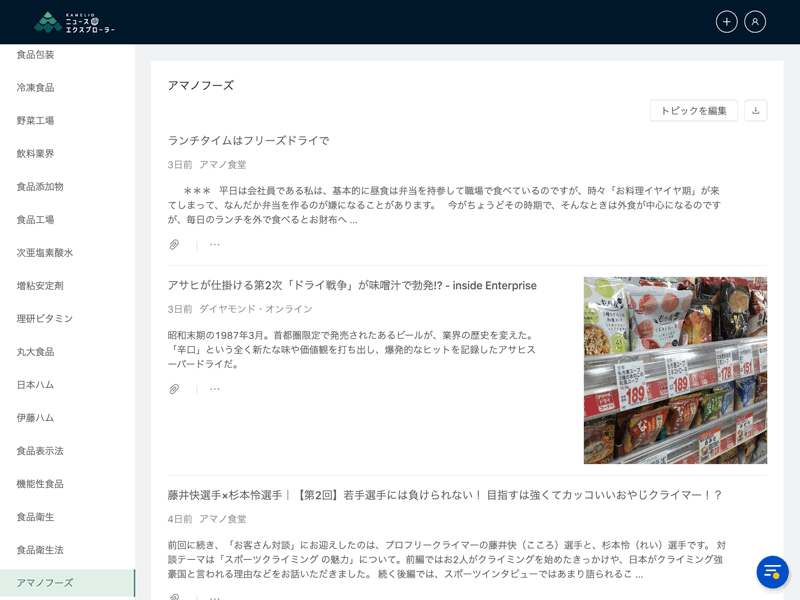Open article アサヒが仕掛ける第2次「ドライ戦争」
800x600 pixels.
point(352,285)
